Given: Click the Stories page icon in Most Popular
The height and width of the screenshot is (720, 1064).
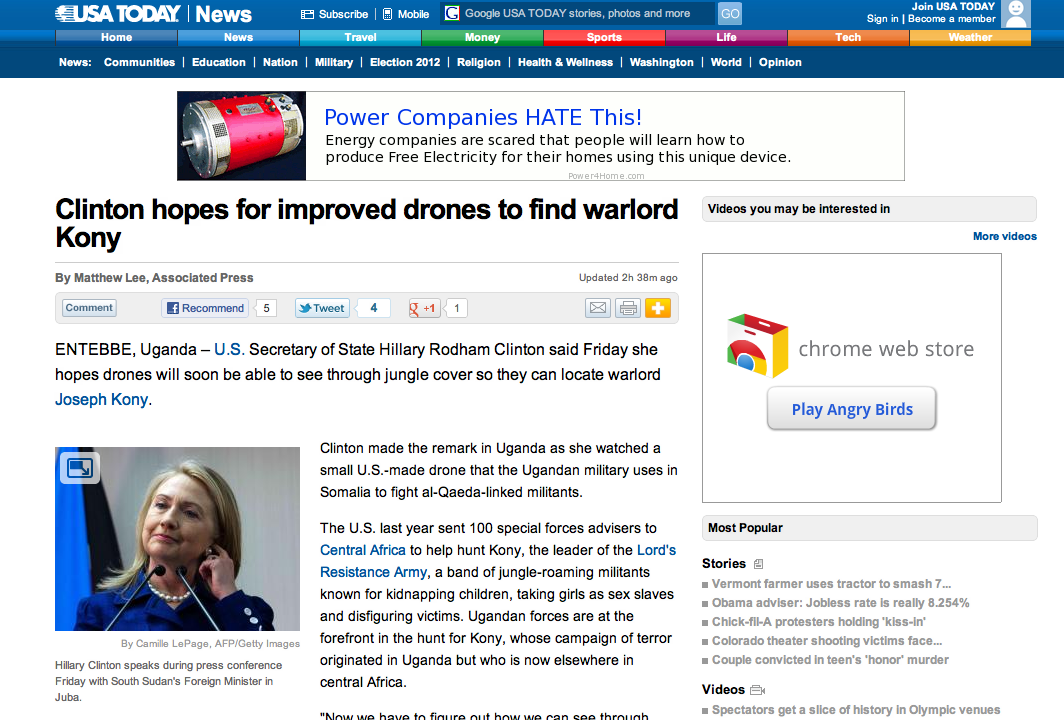Looking at the screenshot, I should pyautogui.click(x=759, y=564).
